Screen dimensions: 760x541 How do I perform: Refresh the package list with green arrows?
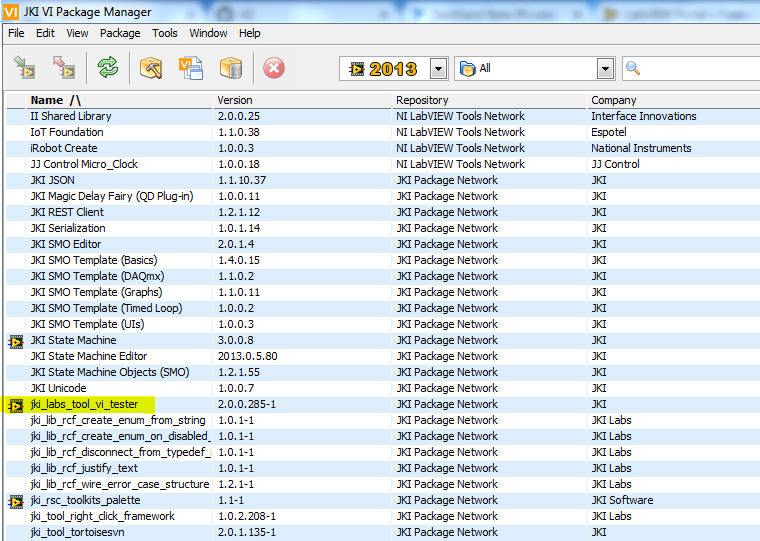pyautogui.click(x=108, y=67)
